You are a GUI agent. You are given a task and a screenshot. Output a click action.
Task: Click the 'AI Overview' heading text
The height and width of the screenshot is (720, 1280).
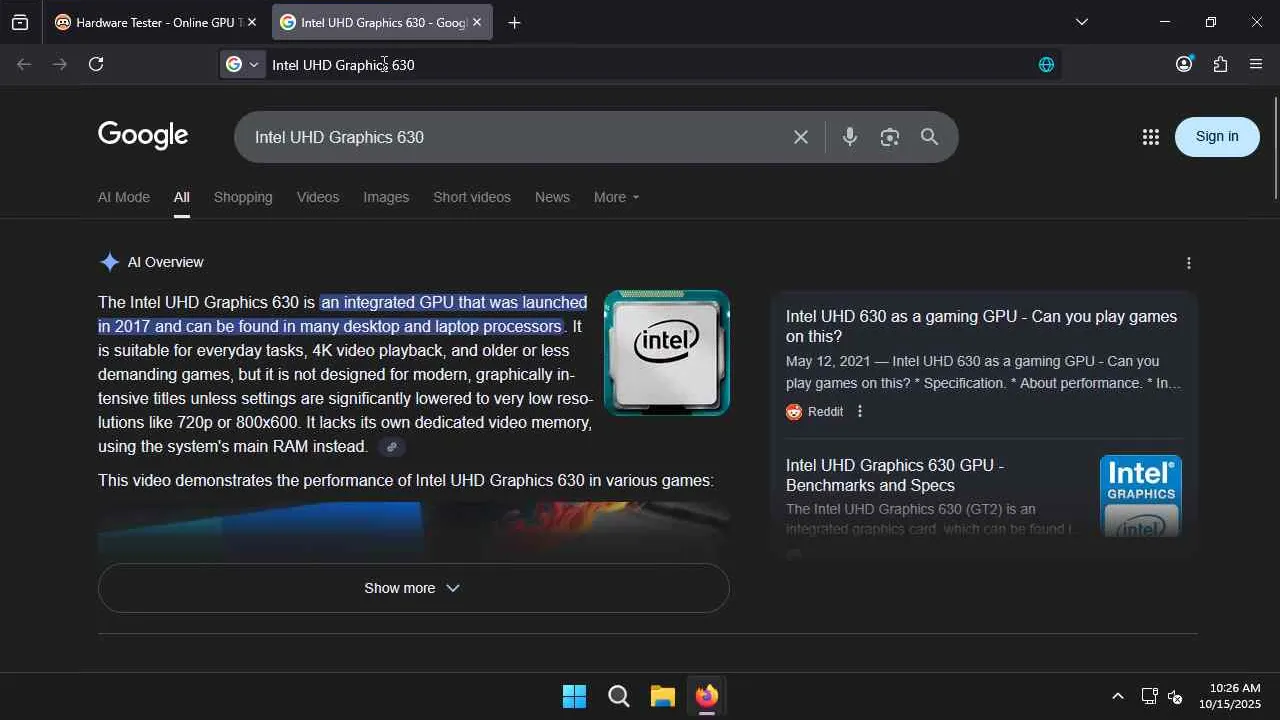(166, 262)
